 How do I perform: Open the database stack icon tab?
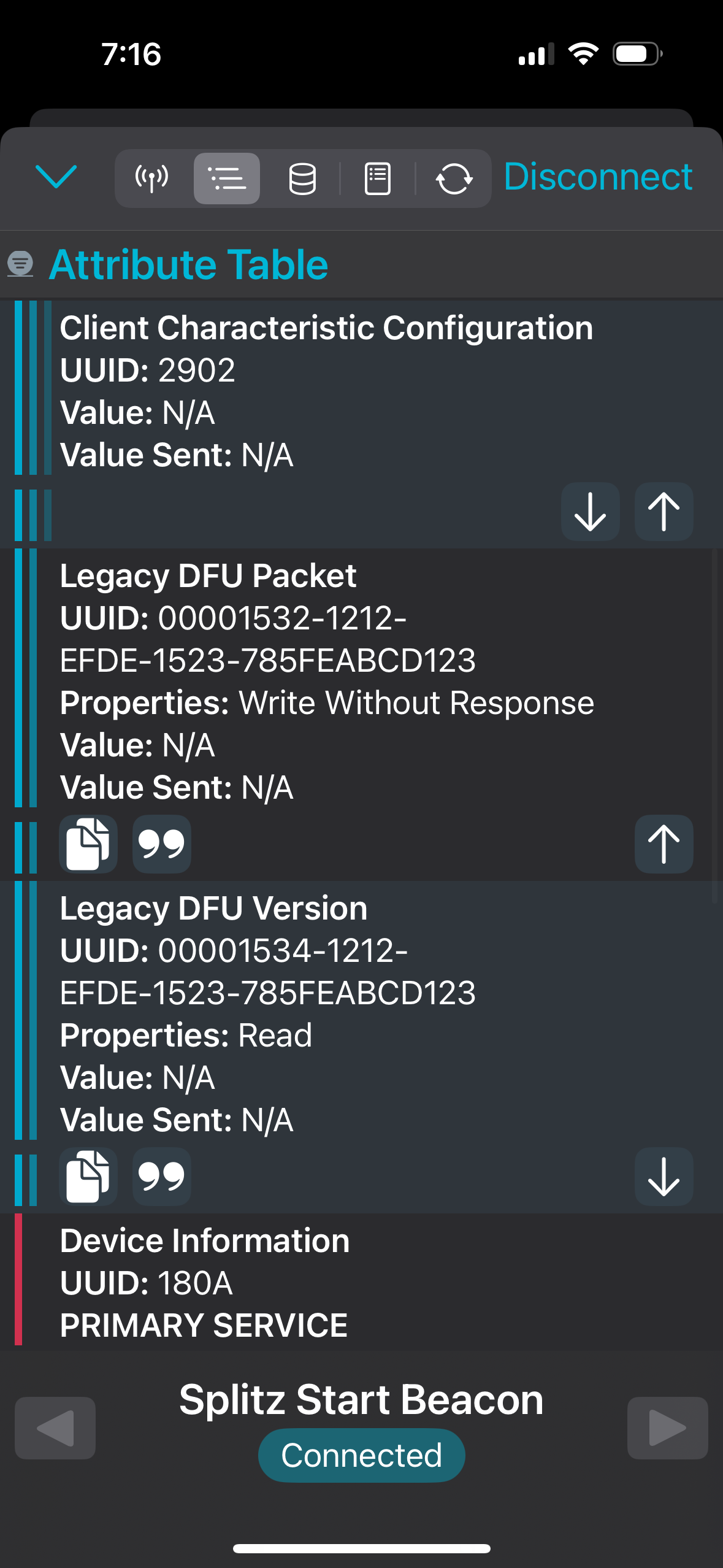[302, 179]
